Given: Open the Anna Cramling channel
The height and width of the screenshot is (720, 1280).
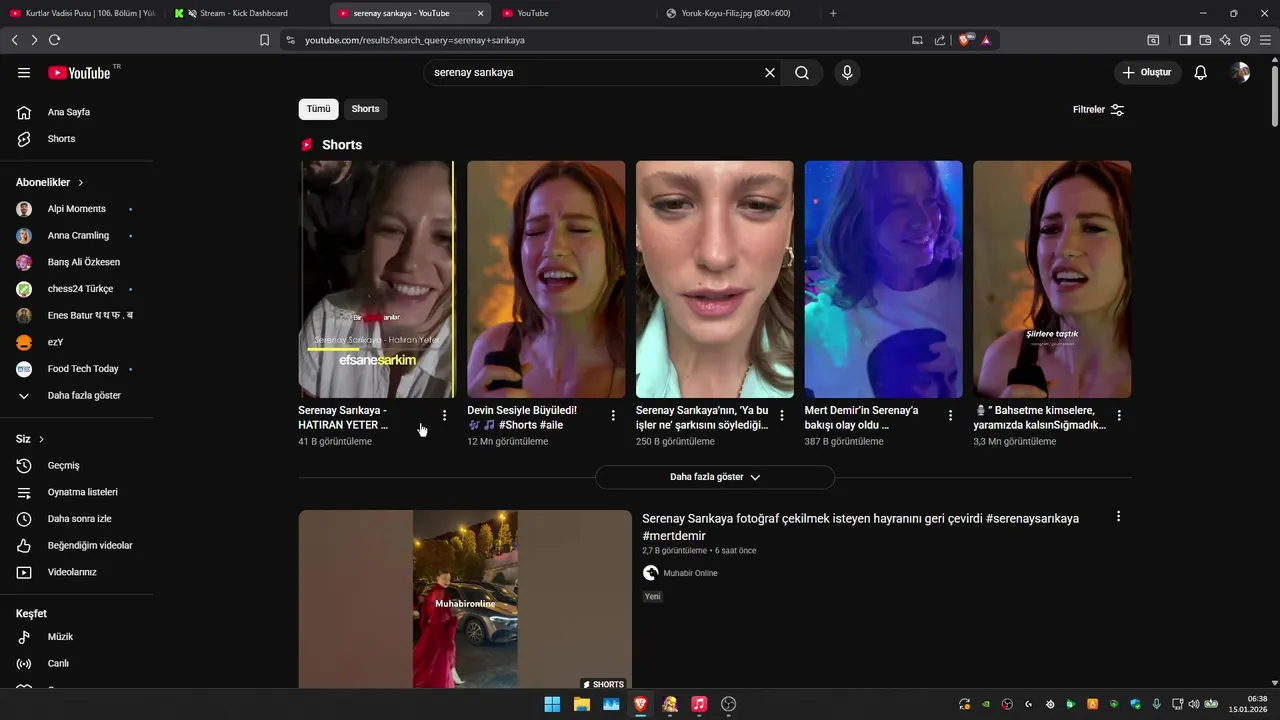Looking at the screenshot, I should point(77,236).
